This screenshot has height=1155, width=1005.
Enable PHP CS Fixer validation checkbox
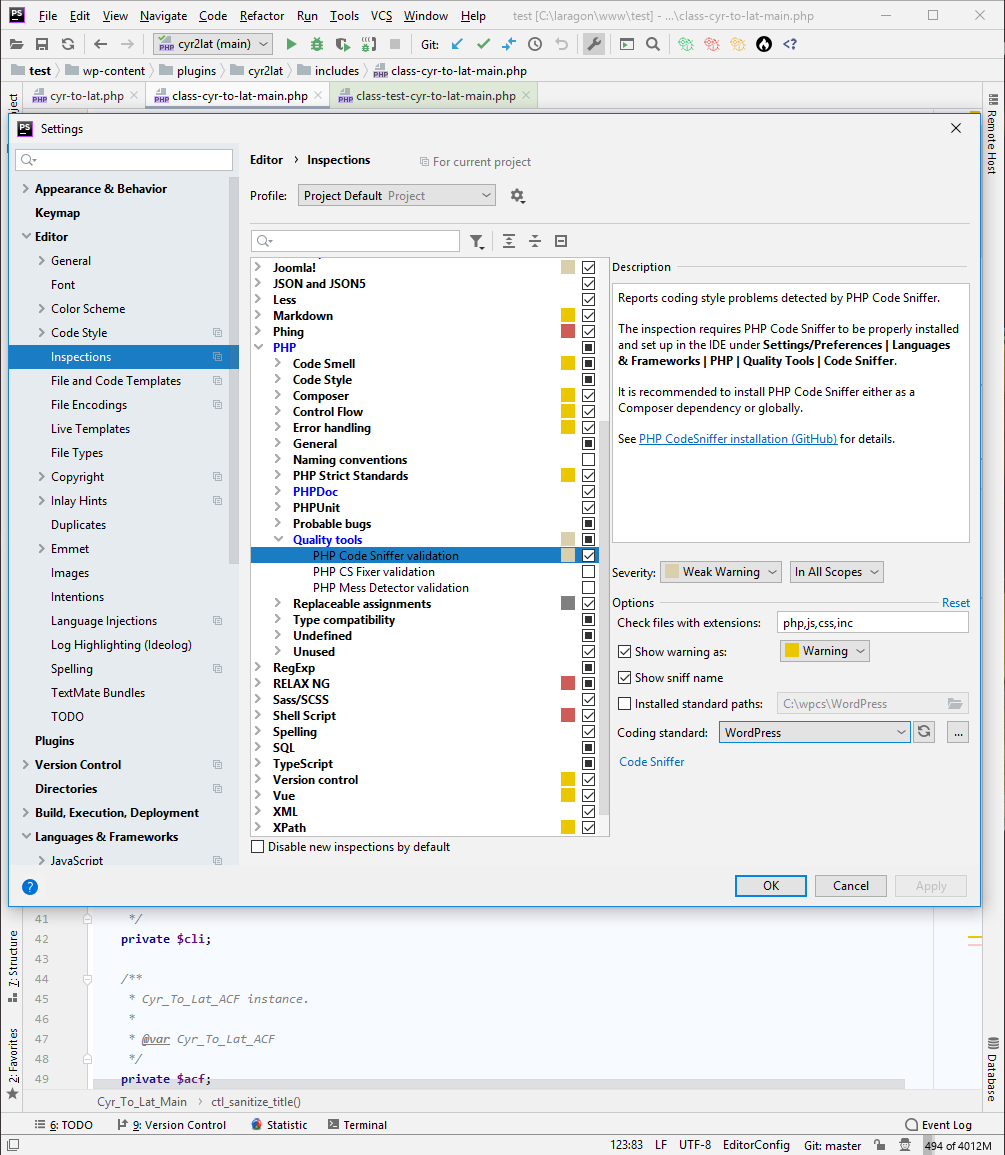(589, 572)
